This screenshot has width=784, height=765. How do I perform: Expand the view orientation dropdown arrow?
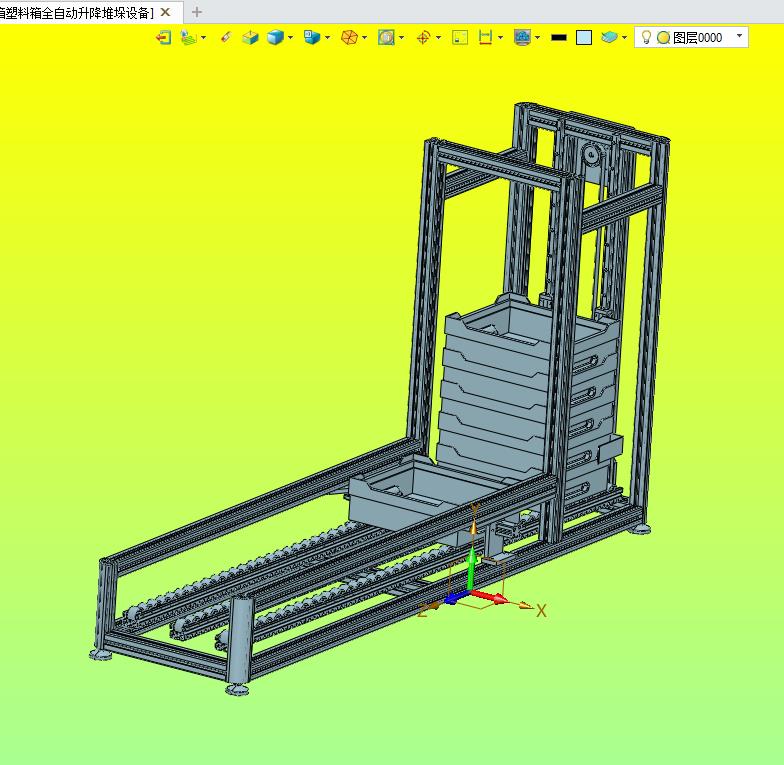click(328, 38)
